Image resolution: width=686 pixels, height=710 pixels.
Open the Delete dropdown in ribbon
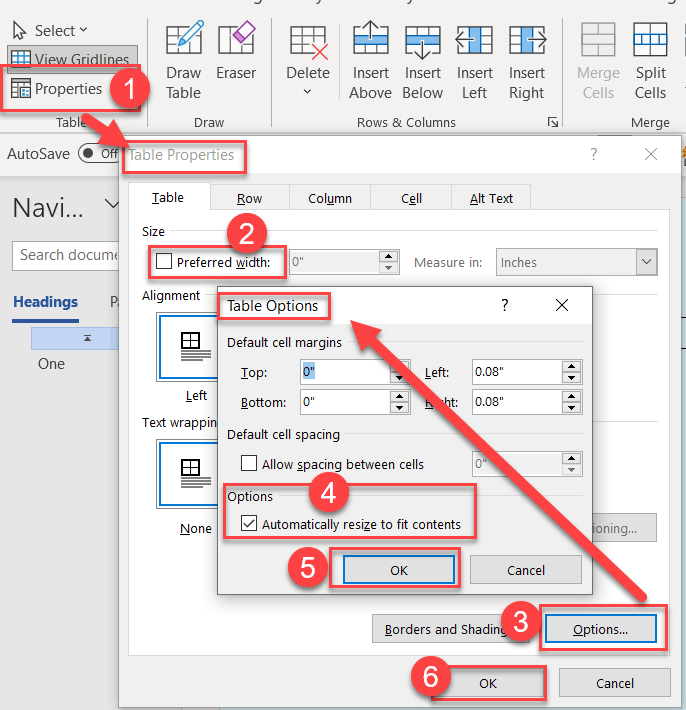[308, 60]
